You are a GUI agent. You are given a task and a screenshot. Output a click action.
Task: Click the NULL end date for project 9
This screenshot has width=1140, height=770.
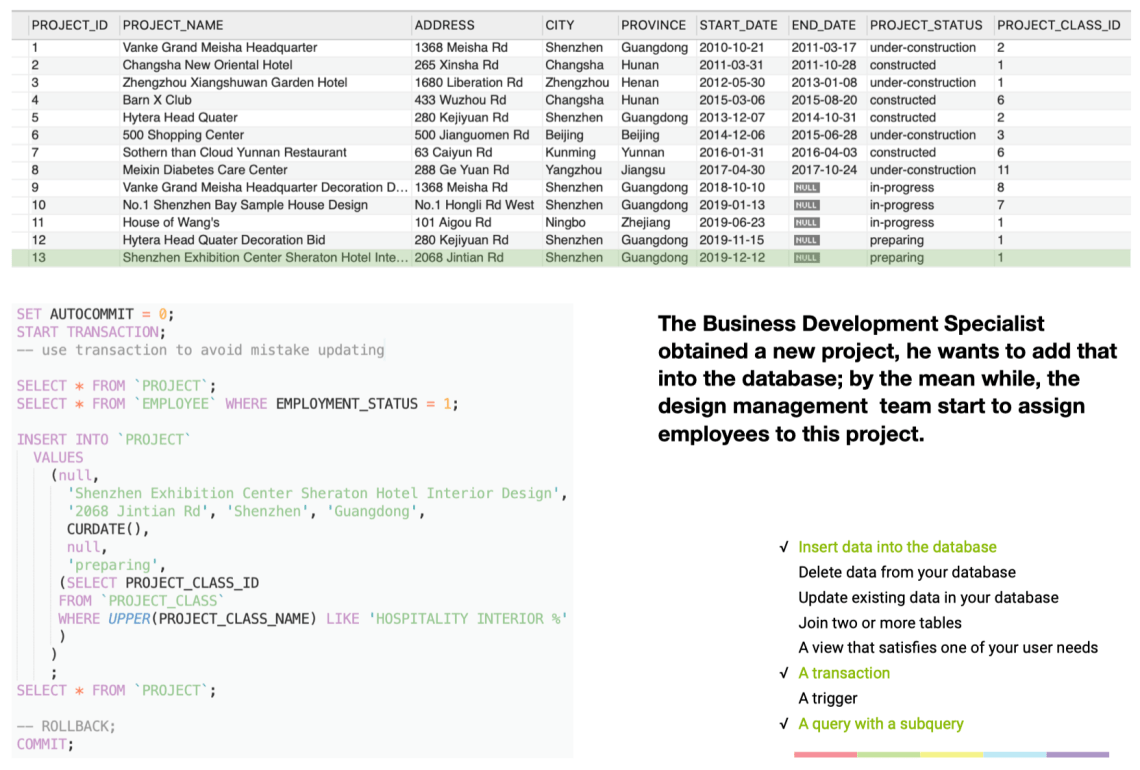click(806, 188)
